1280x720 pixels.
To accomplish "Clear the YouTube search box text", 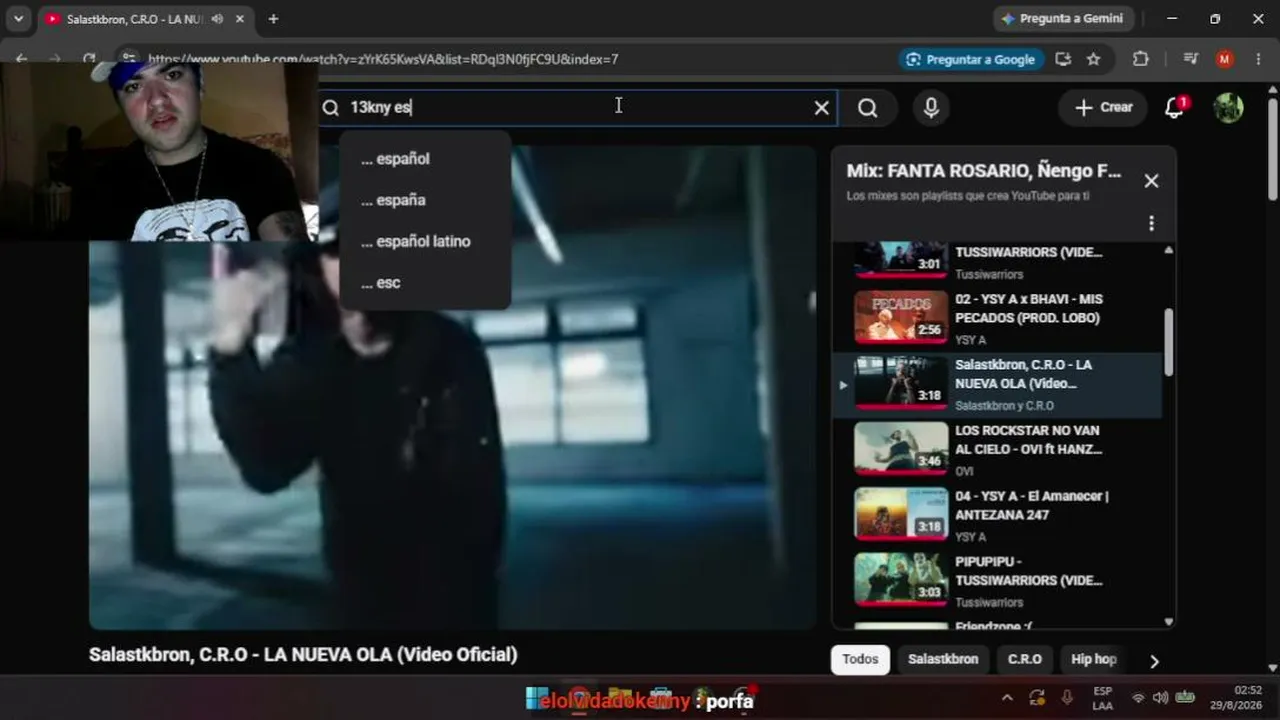I will (821, 108).
